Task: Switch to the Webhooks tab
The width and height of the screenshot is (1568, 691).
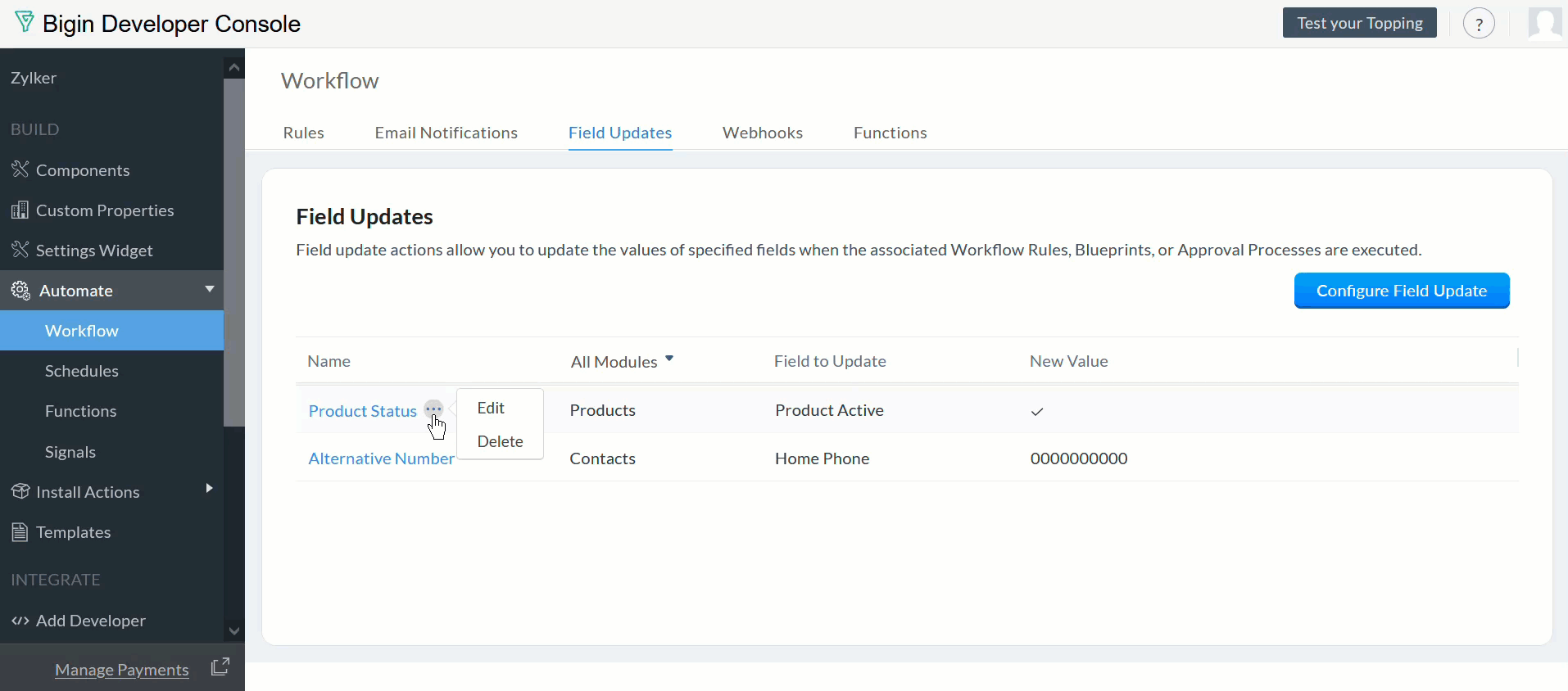Action: pos(762,133)
